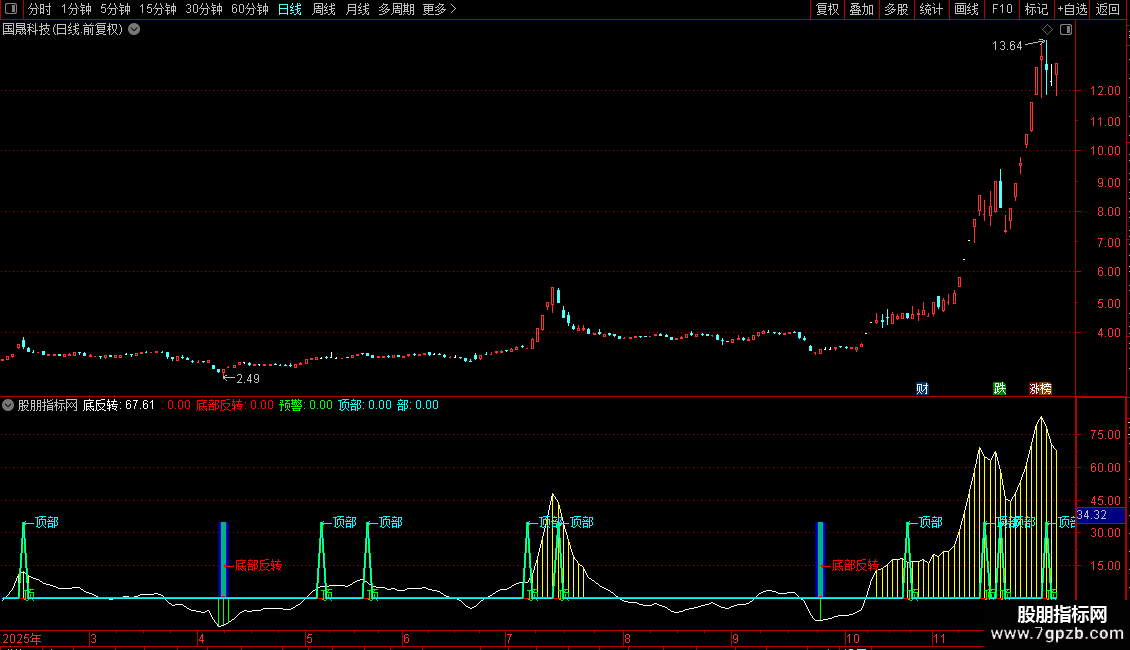1130x650 pixels.
Task: Click the 34.32 value label on axis
Action: tap(1092, 515)
